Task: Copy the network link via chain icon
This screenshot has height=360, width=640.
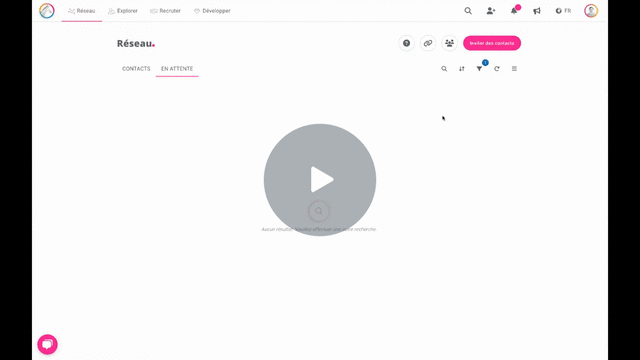Action: pos(428,43)
